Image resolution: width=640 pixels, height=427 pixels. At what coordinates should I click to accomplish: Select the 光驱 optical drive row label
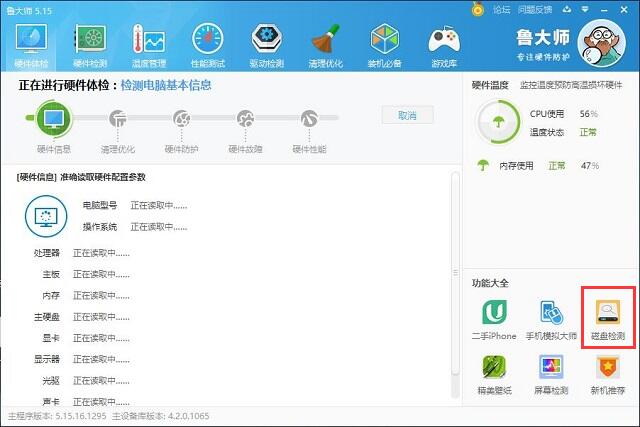(x=51, y=381)
